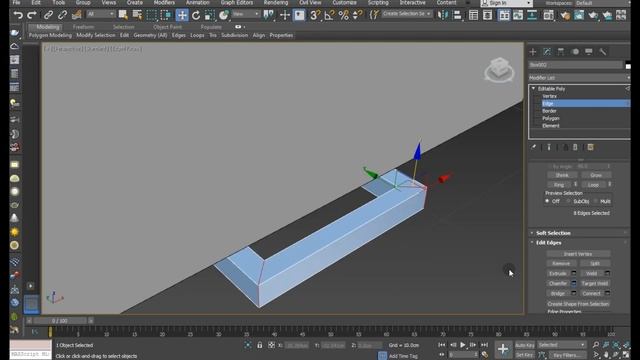Toggle the Percent Snap icon
Screen dimensions: 640x360
[343, 15]
